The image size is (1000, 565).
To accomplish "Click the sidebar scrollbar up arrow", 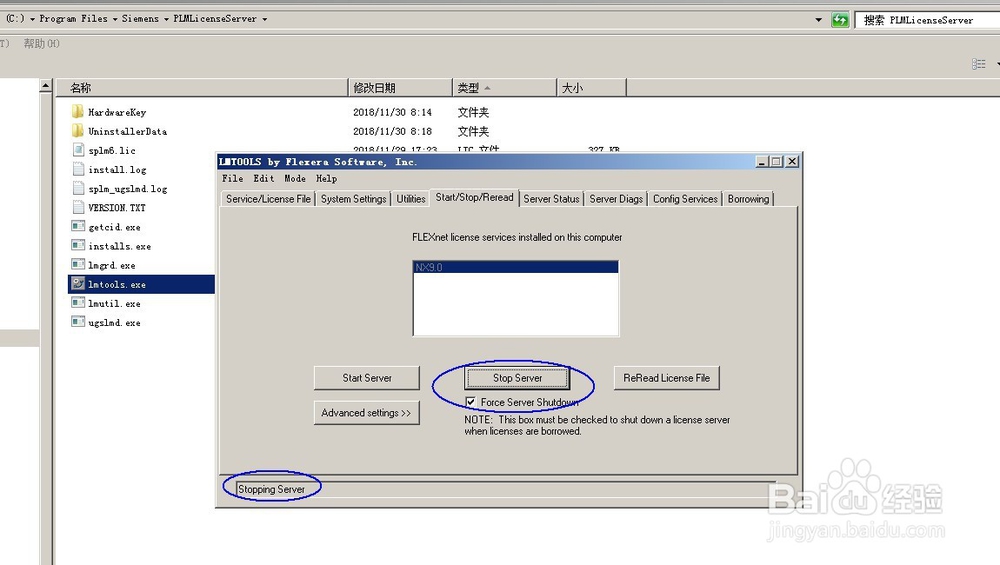I will click(x=45, y=86).
